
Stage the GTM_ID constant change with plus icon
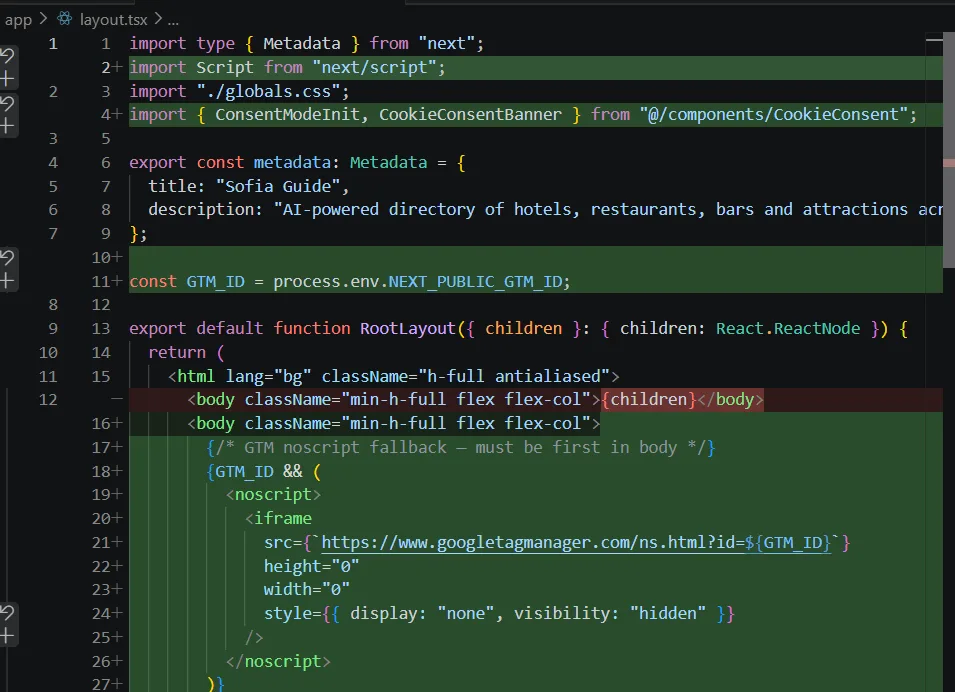(x=7, y=281)
